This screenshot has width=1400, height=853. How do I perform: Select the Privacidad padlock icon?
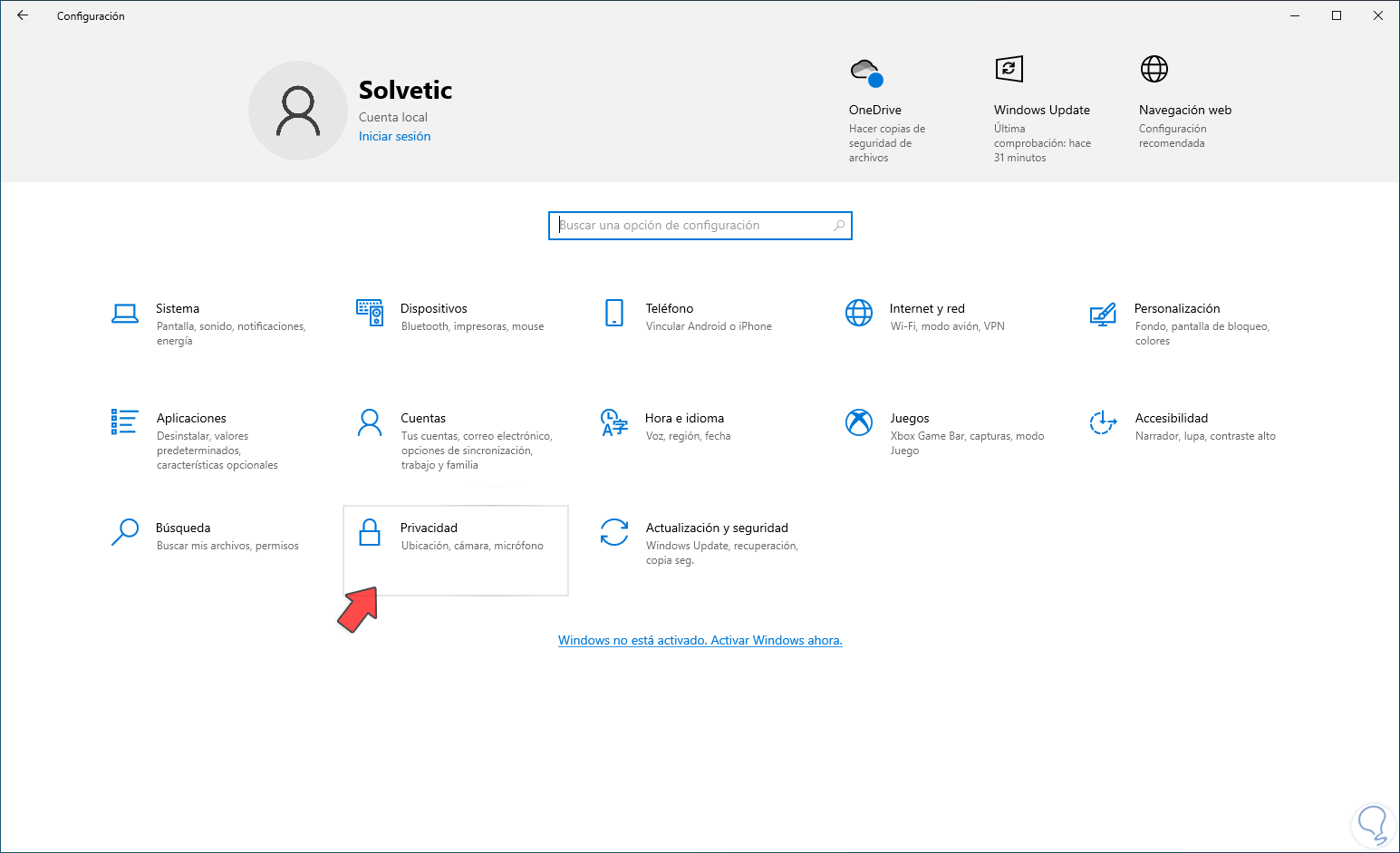click(x=370, y=532)
